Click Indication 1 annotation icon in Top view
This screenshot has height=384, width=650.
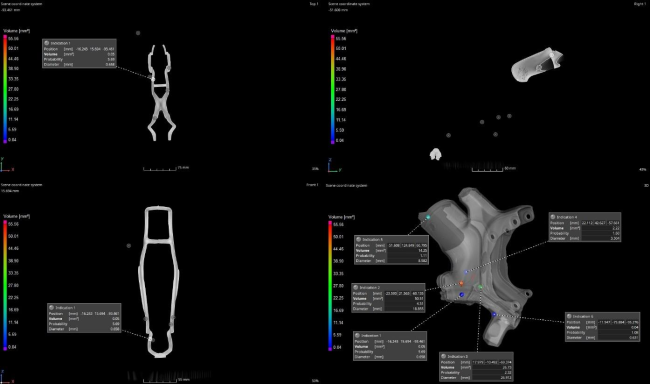click(x=46, y=43)
